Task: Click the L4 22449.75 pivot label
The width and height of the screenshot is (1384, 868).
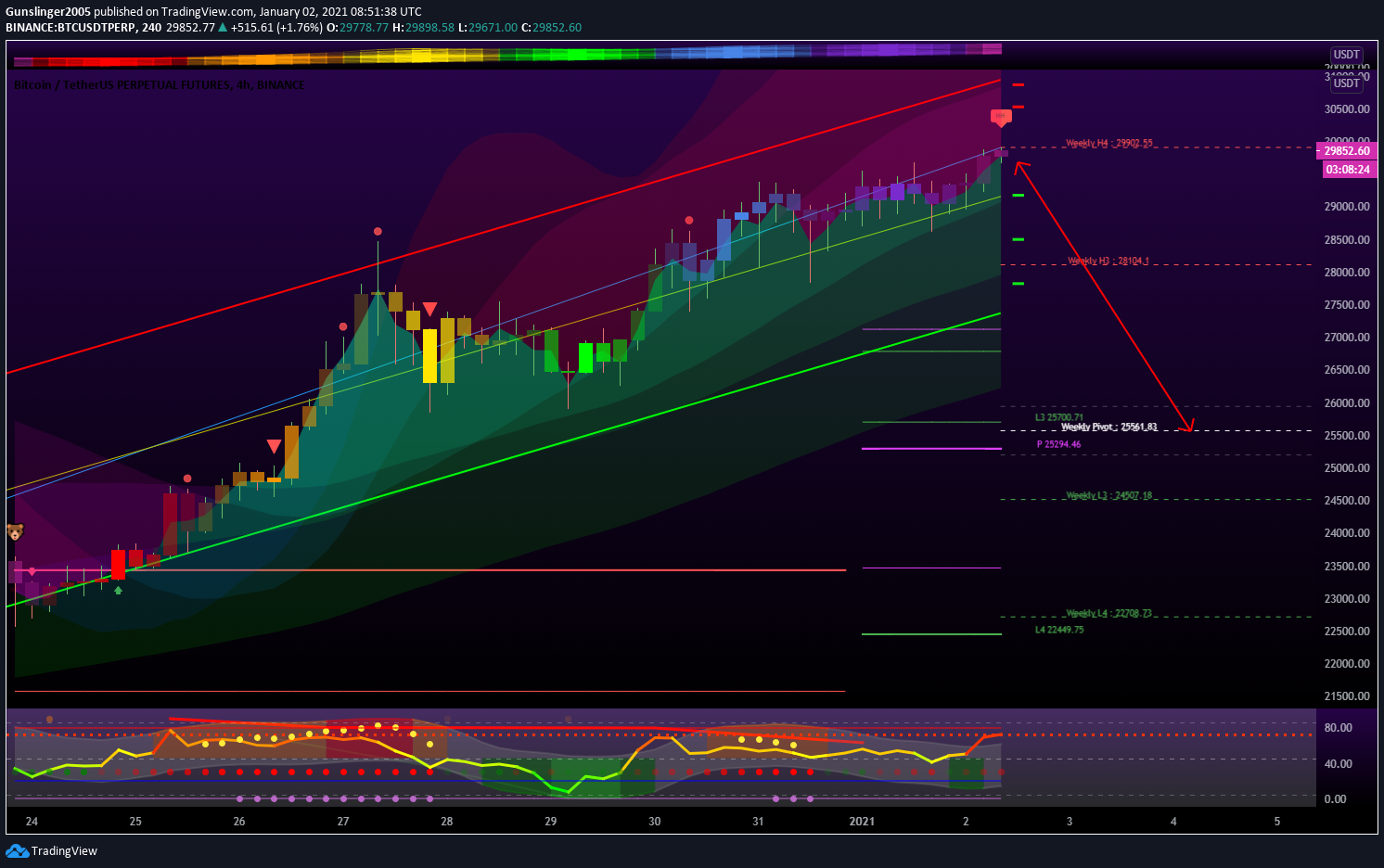Action: (x=1059, y=631)
